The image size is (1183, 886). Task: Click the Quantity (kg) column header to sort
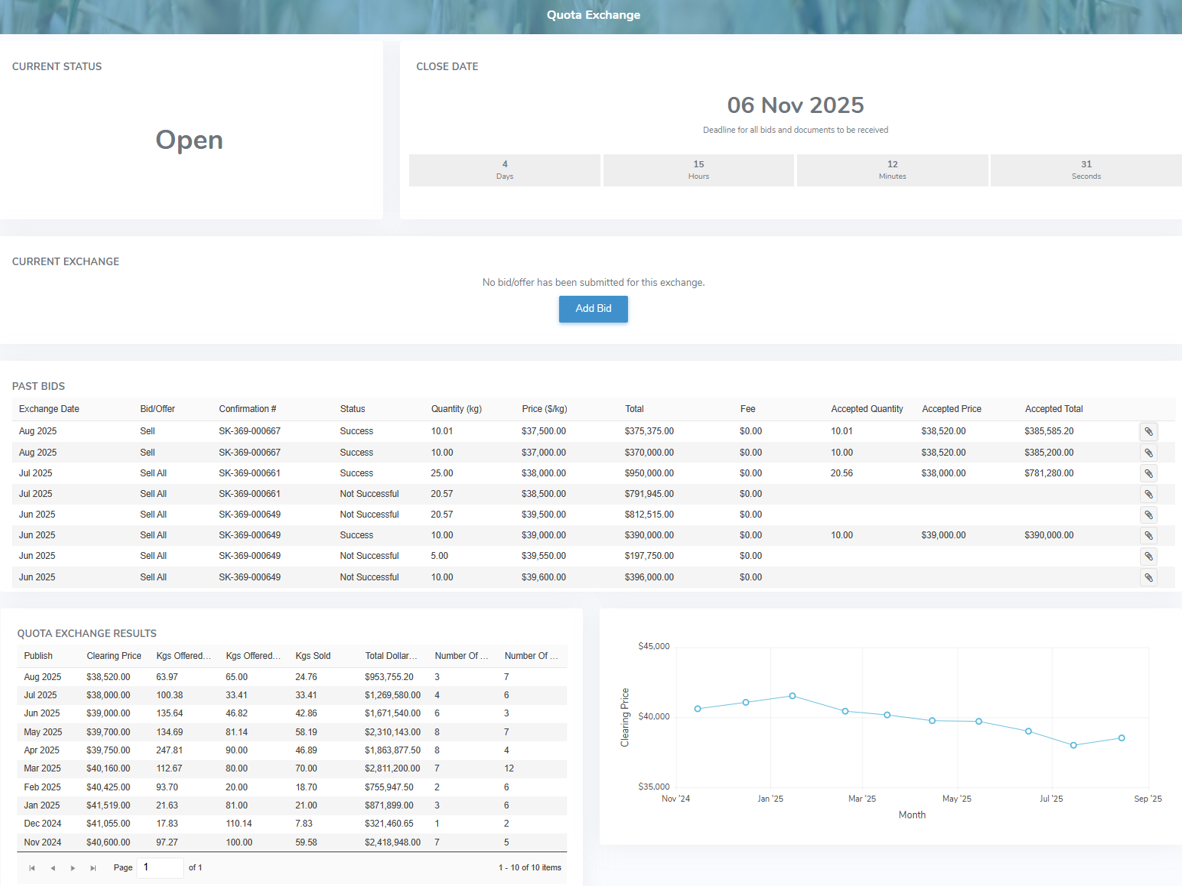[x=456, y=409]
